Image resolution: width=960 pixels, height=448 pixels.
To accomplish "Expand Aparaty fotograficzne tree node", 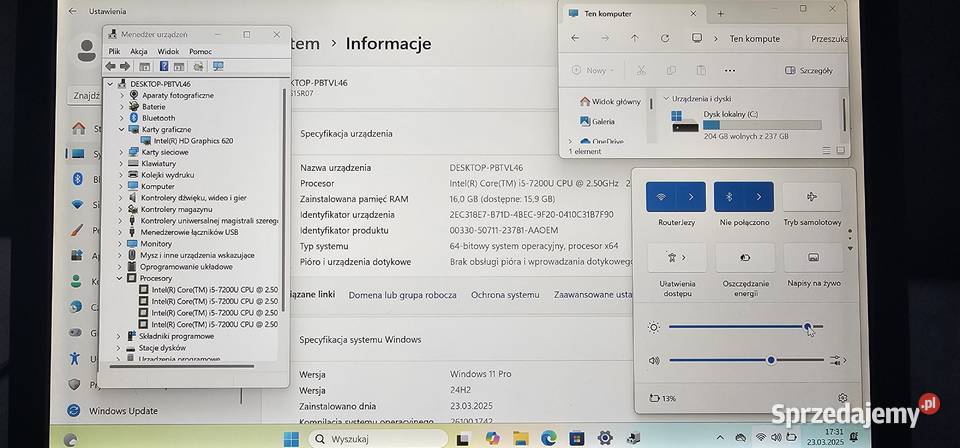I will click(x=121, y=95).
